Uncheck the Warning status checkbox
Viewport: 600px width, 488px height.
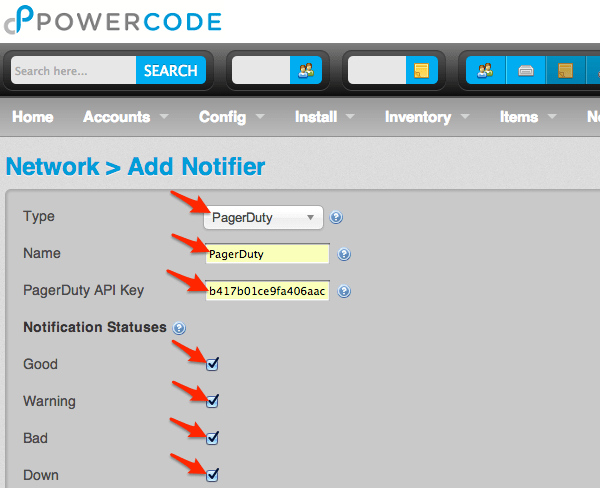212,401
